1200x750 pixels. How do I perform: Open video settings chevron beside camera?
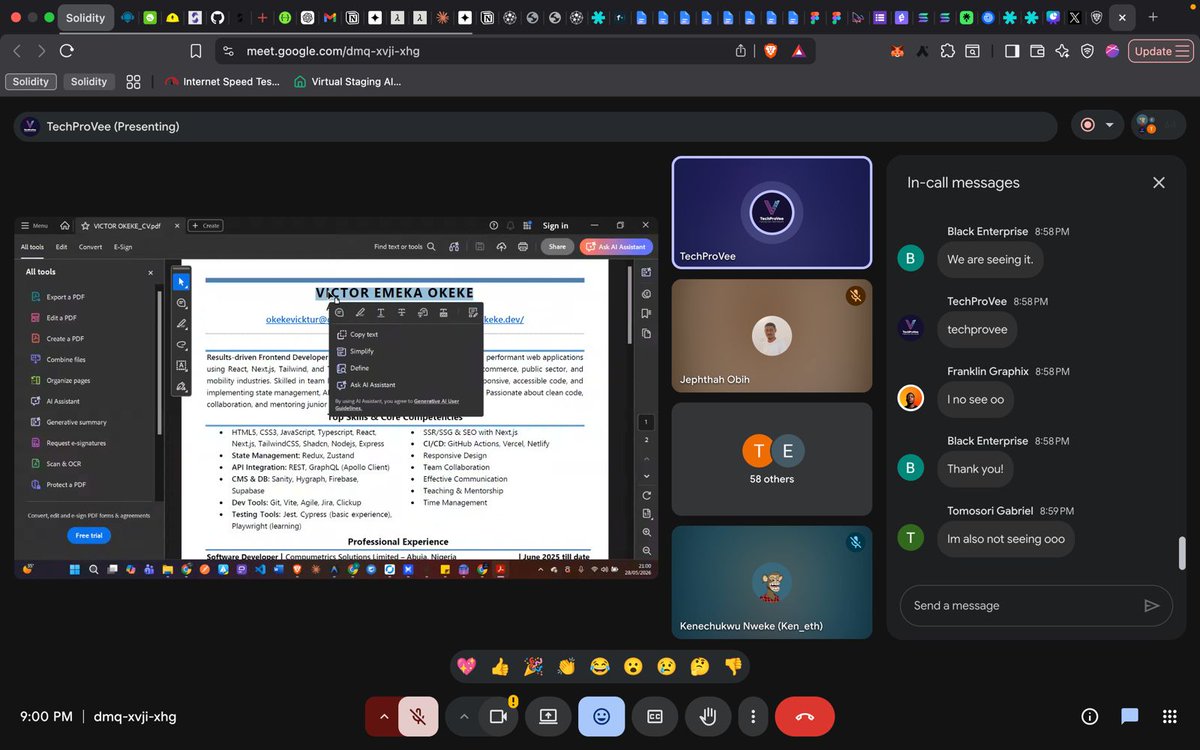(463, 716)
